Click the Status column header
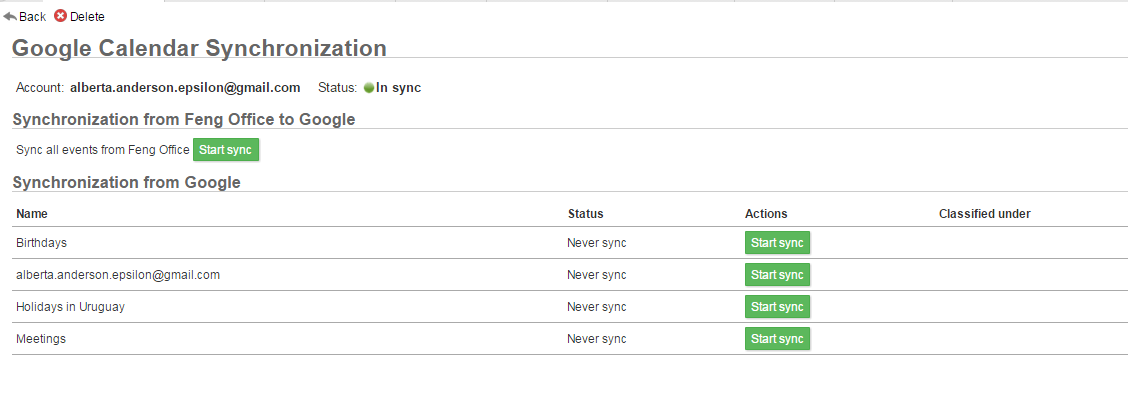The width and height of the screenshot is (1128, 410). click(x=585, y=214)
